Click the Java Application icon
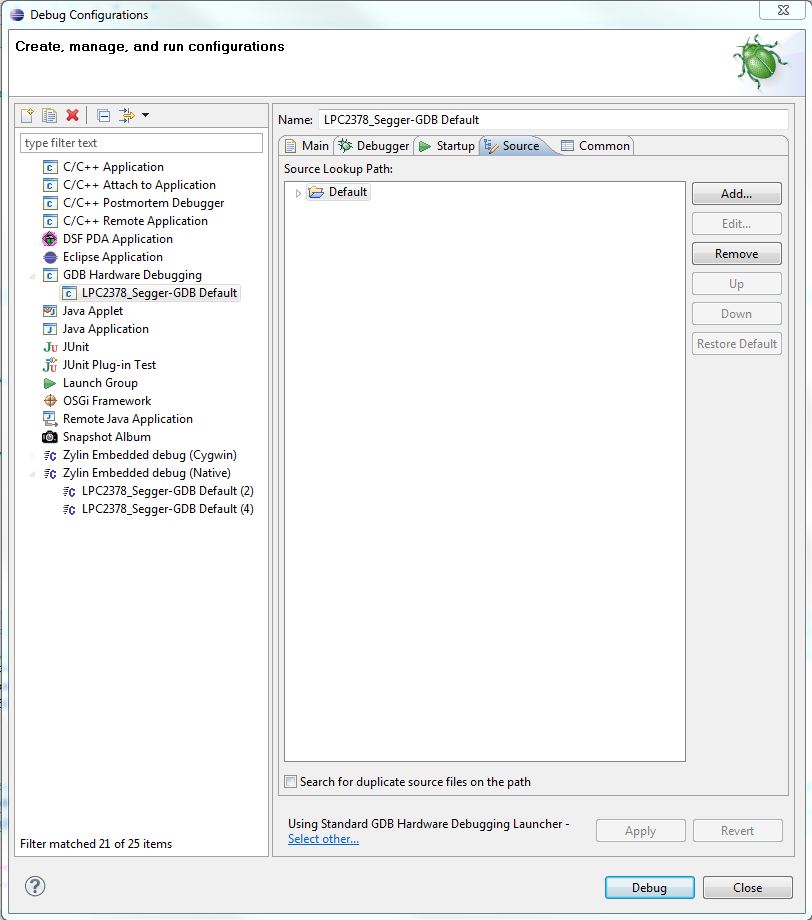 click(x=50, y=329)
